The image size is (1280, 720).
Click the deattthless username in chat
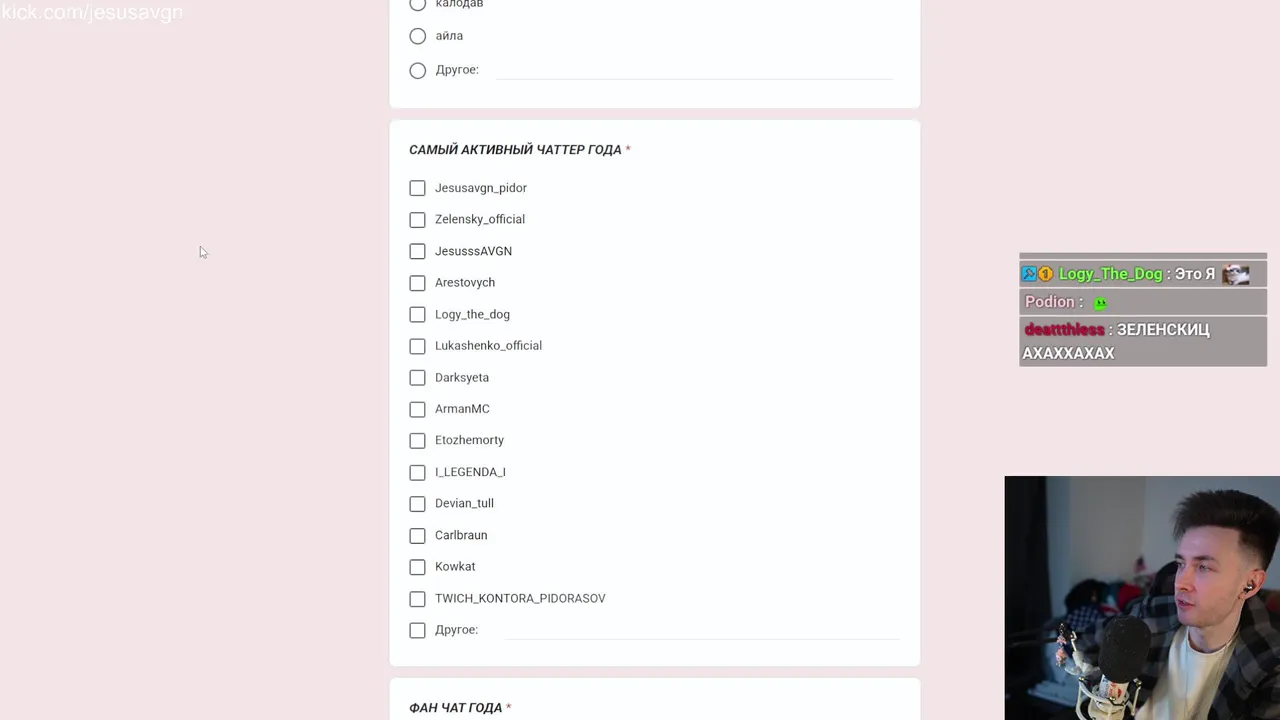coord(1064,329)
